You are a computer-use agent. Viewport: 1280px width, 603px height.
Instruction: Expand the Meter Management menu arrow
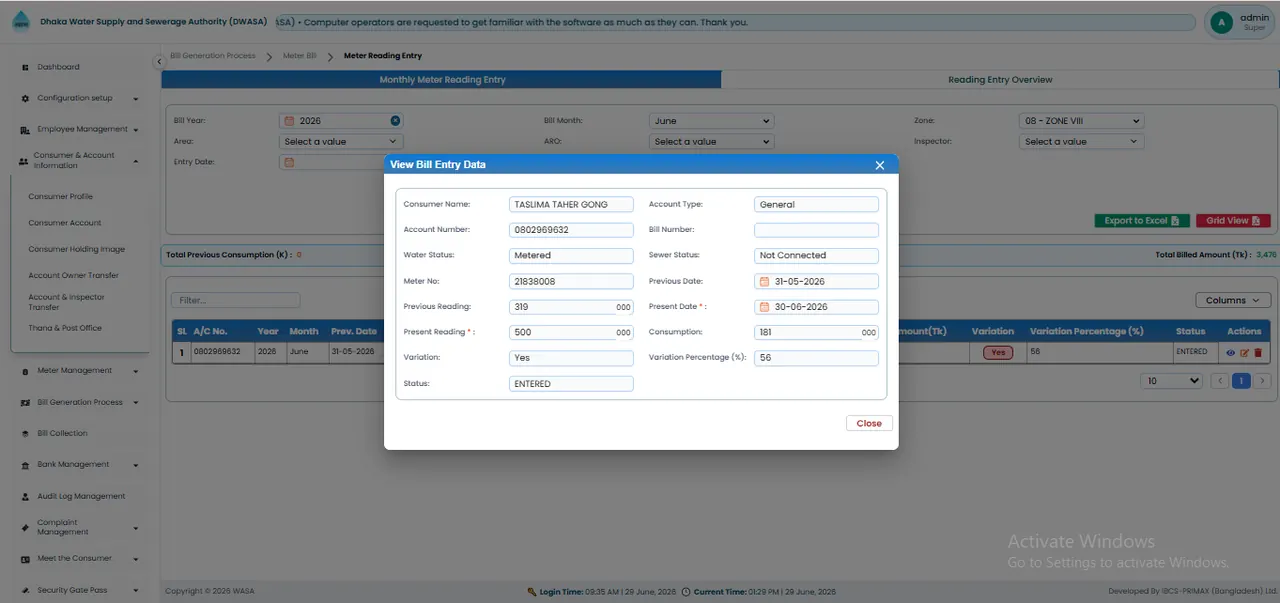[x=136, y=371]
